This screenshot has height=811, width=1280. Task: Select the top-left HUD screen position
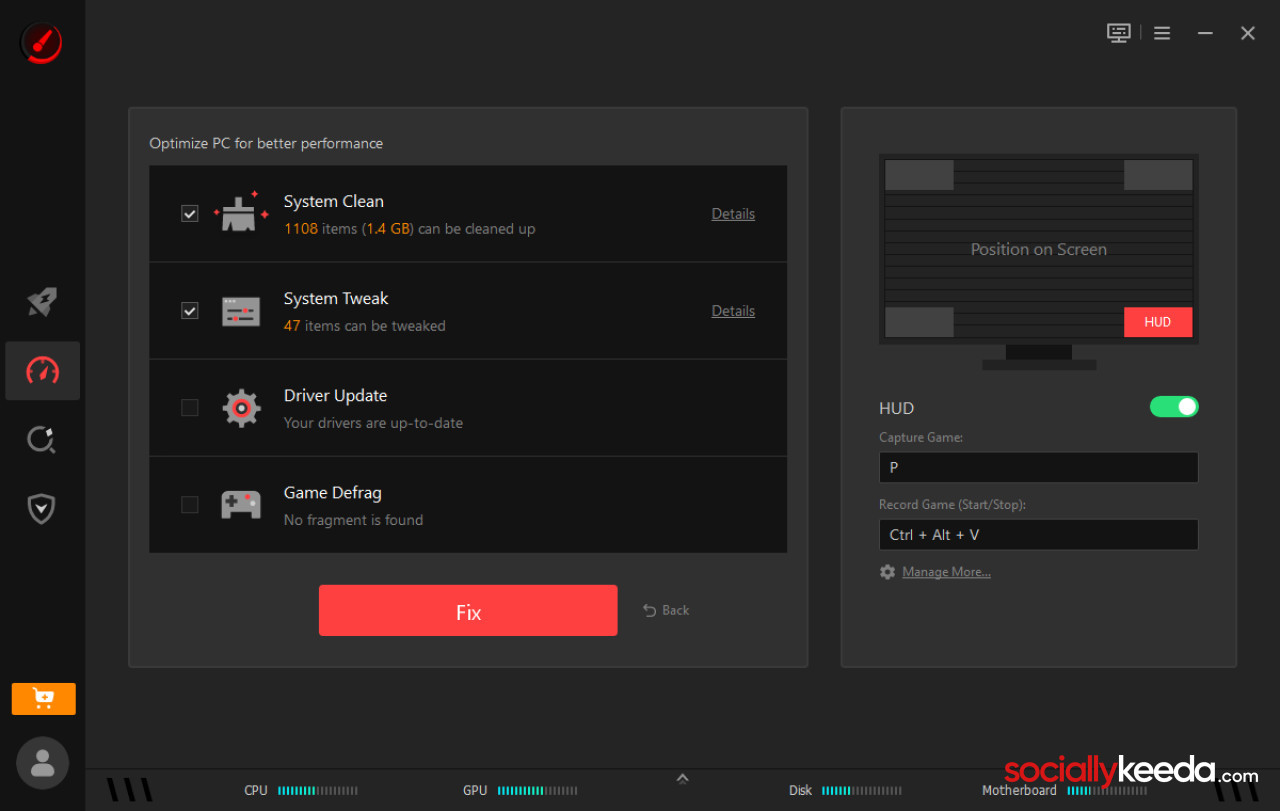[x=919, y=175]
